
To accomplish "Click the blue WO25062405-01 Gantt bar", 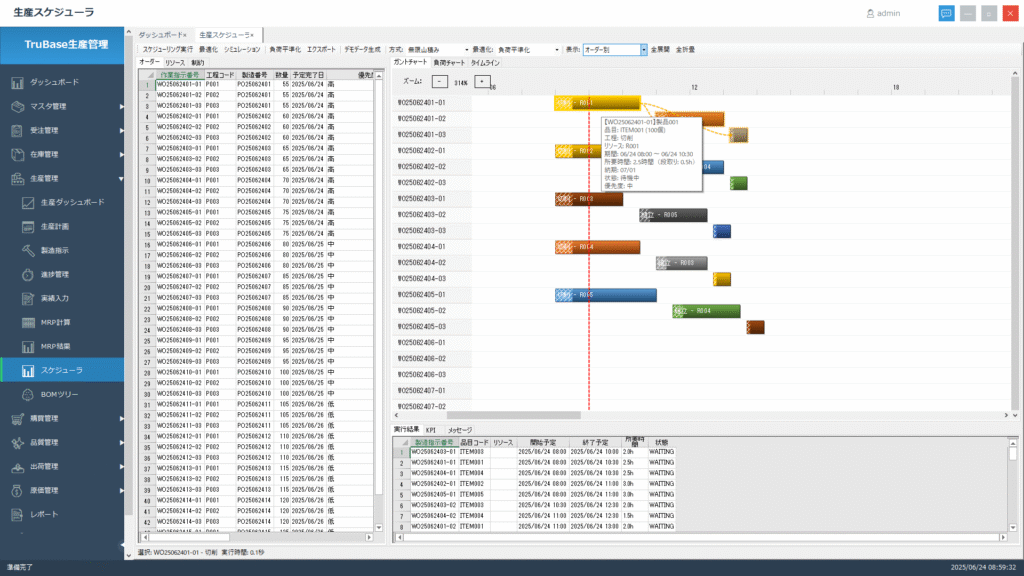I will (605, 295).
